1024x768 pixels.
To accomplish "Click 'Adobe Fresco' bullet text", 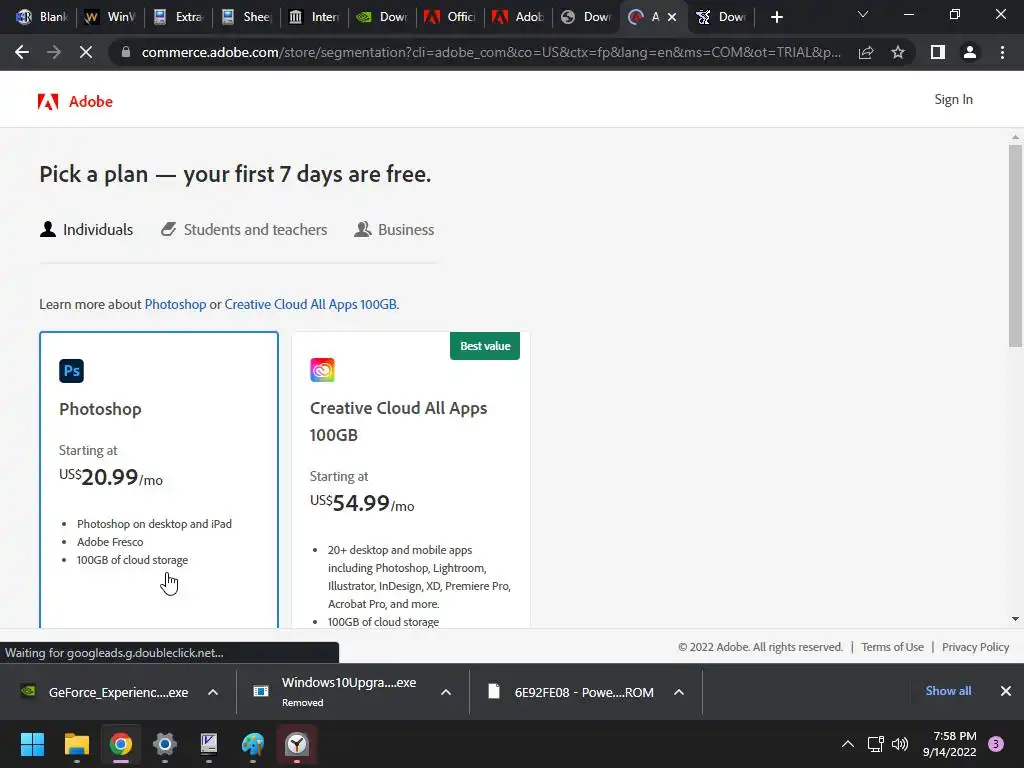I will [110, 542].
